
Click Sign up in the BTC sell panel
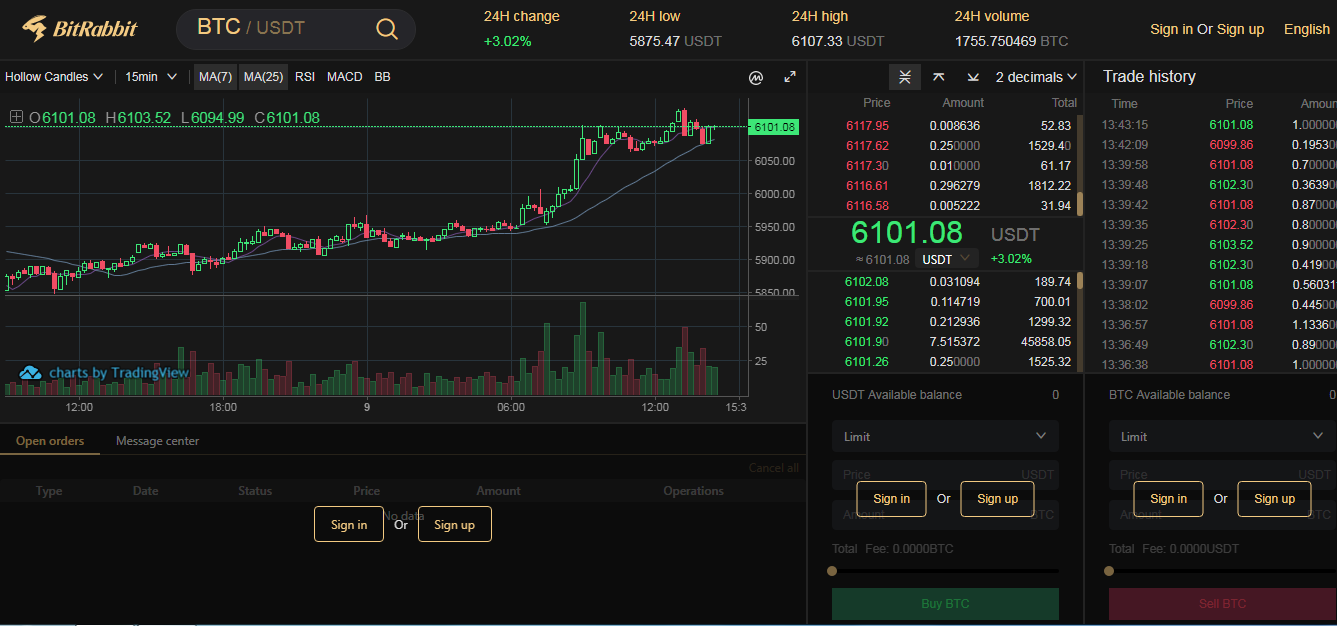point(1274,499)
